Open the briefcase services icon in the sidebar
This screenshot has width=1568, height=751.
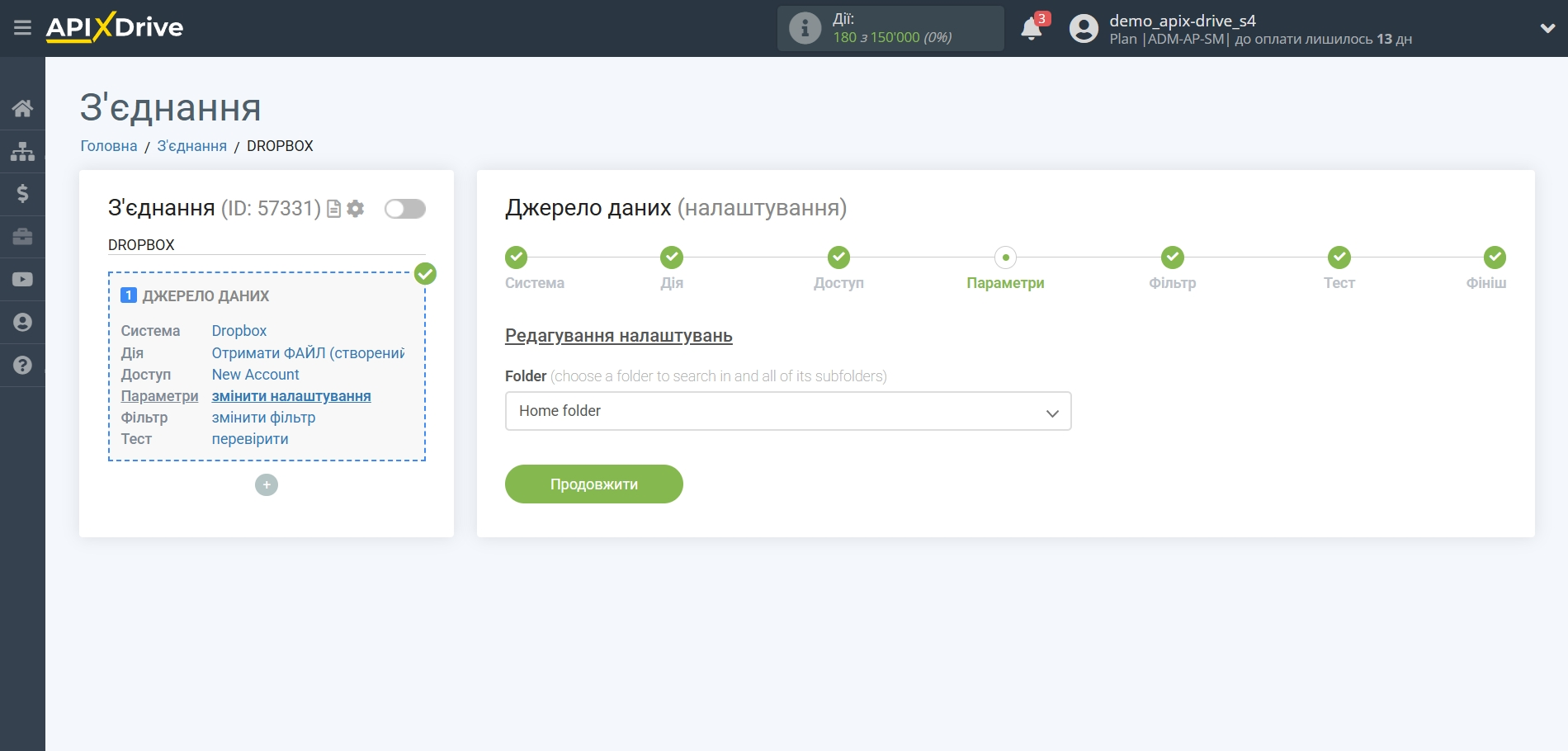22,237
